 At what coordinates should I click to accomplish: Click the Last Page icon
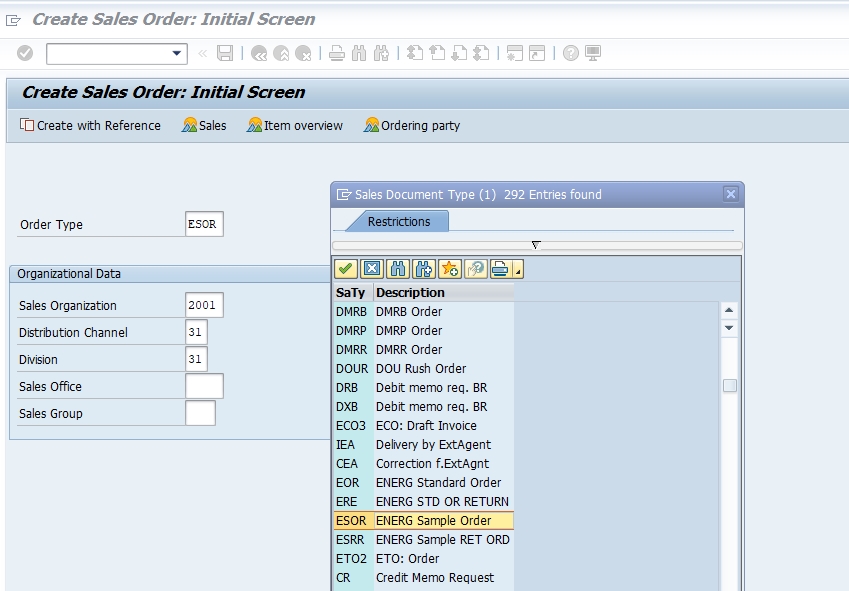tap(481, 53)
